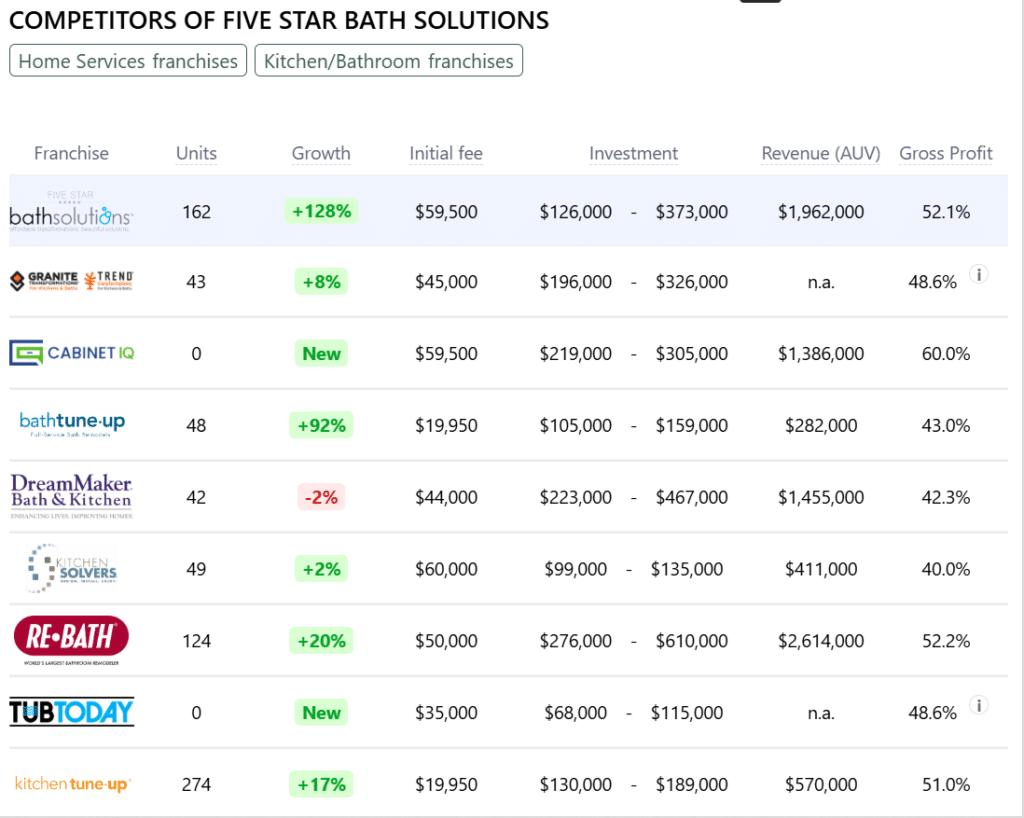Image resolution: width=1024 pixels, height=818 pixels.
Task: Click the $45,000 initial fee
Action: pos(446,281)
